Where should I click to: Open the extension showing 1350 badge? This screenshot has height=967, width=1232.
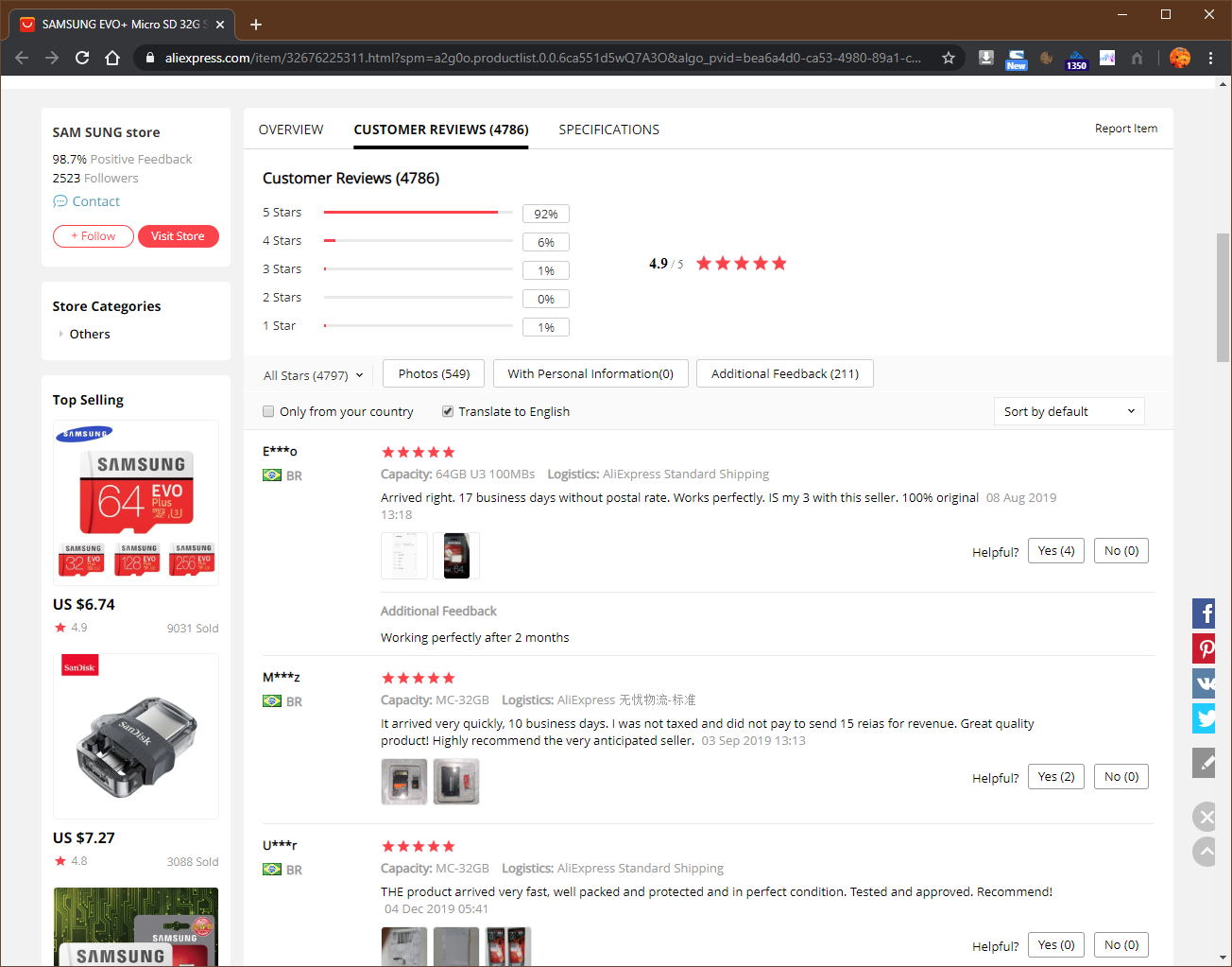click(1076, 60)
